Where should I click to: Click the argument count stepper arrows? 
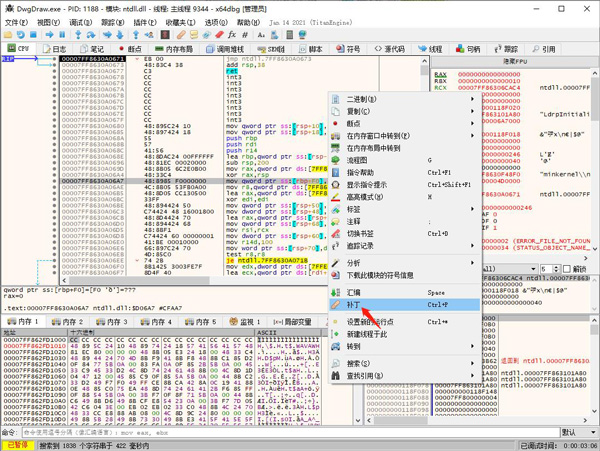pyautogui.click(x=557, y=269)
